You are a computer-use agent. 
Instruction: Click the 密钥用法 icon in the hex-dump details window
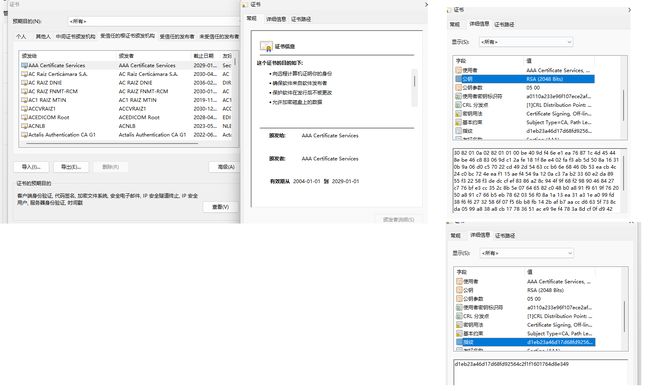[458, 114]
